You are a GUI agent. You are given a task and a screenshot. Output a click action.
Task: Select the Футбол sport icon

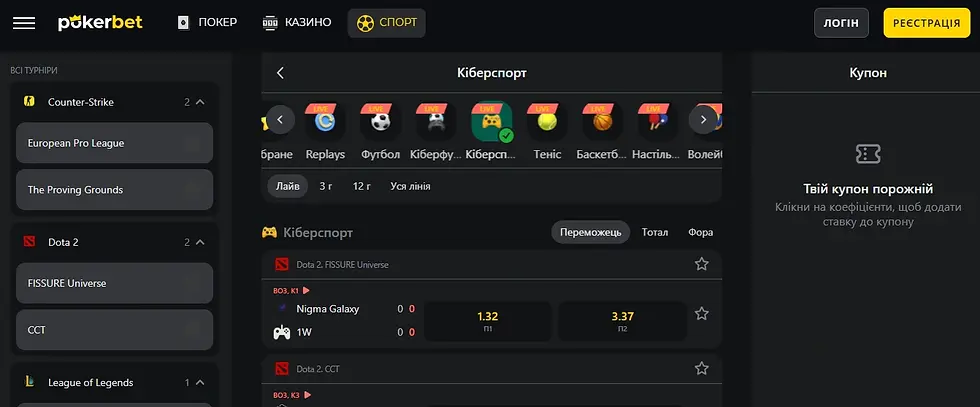pyautogui.click(x=380, y=121)
